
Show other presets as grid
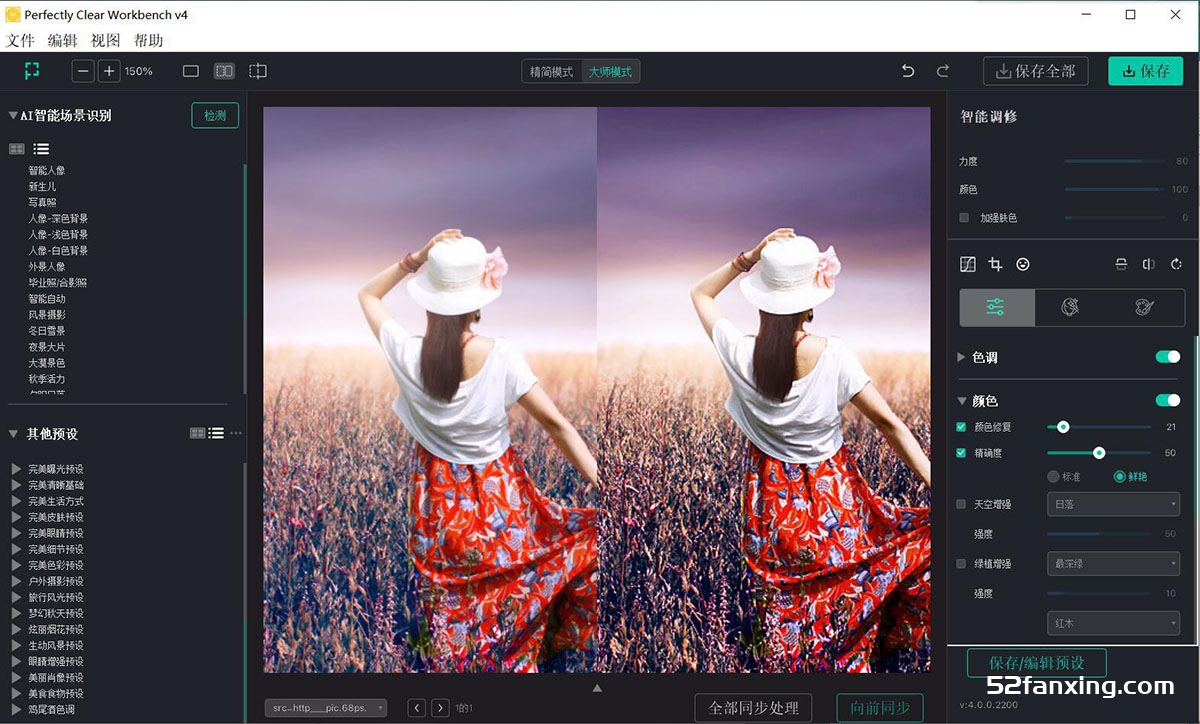197,433
